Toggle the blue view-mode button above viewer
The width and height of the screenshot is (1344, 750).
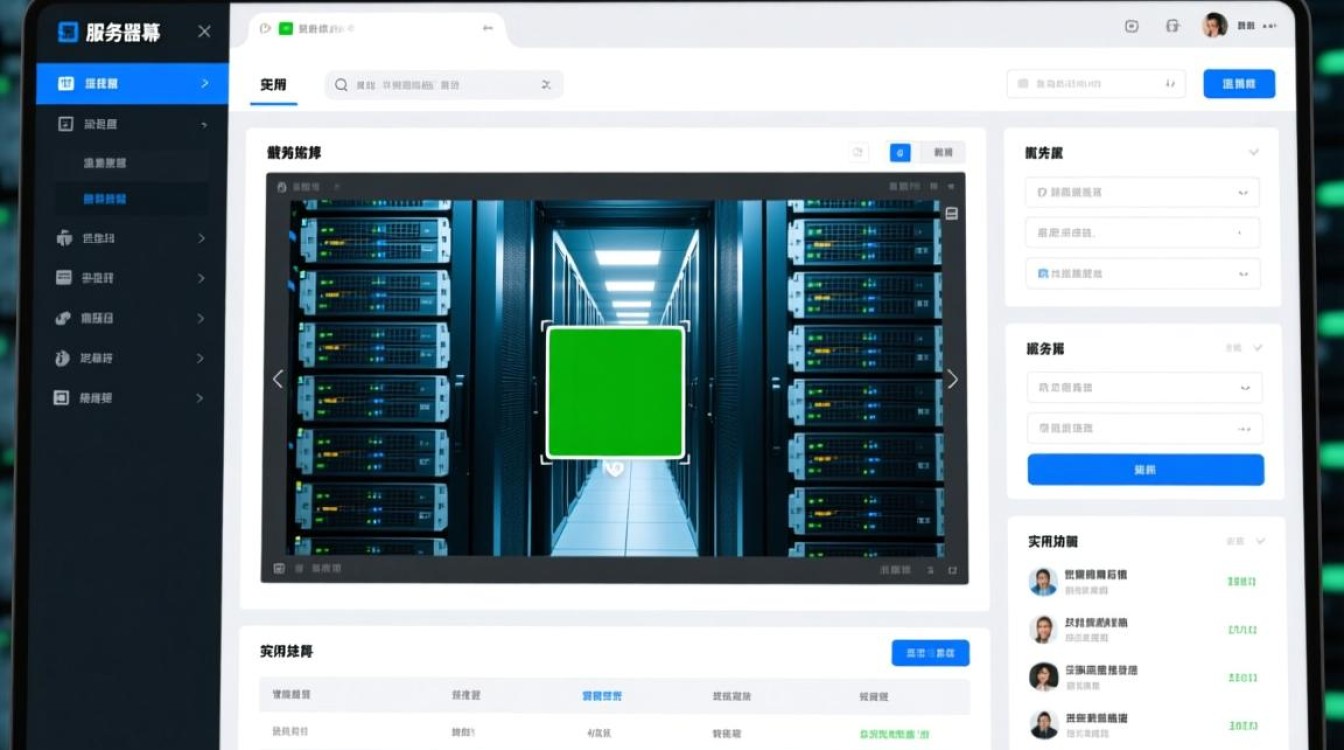click(x=900, y=152)
